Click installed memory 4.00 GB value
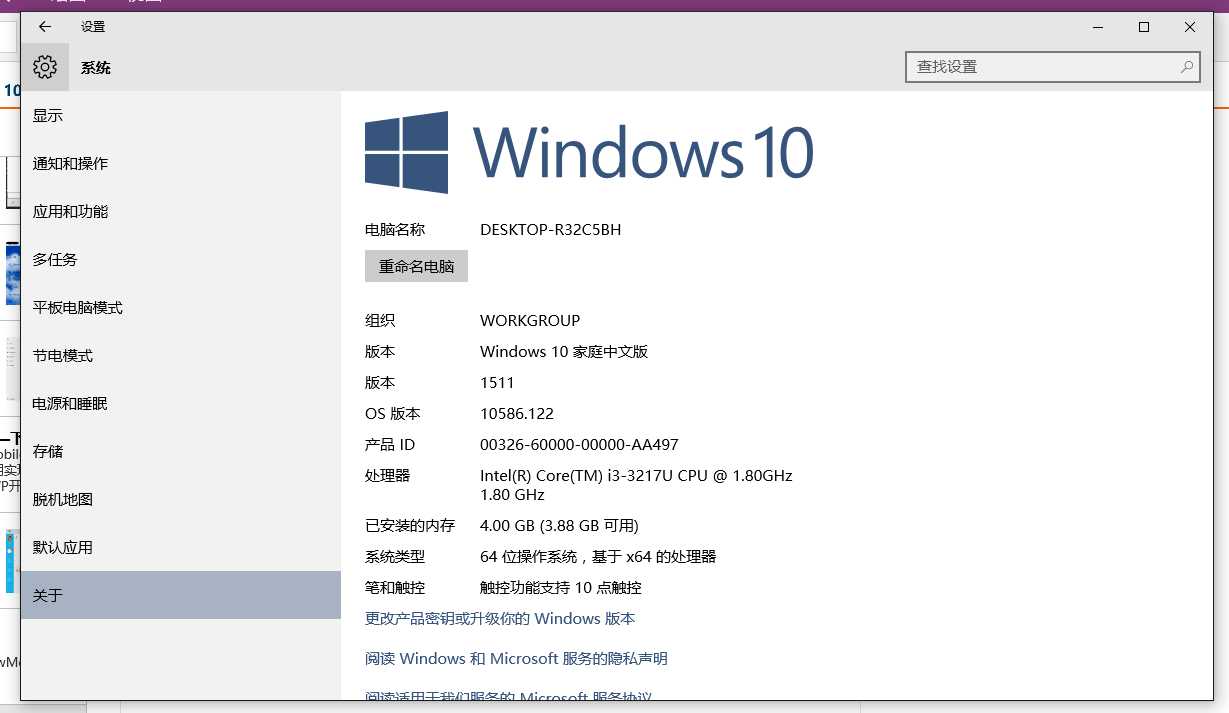The image size is (1229, 713). [559, 526]
